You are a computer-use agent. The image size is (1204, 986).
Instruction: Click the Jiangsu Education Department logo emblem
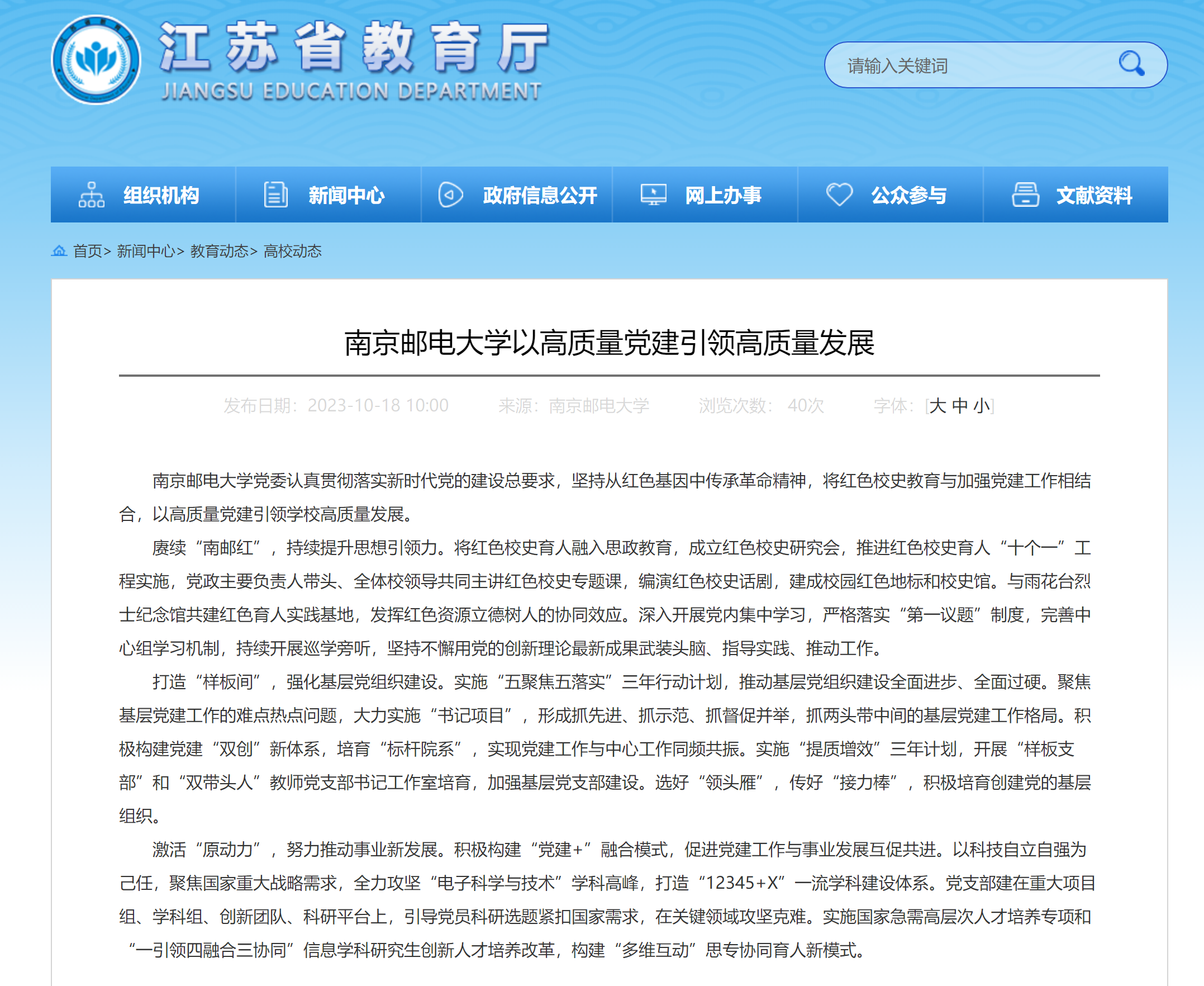[x=96, y=60]
